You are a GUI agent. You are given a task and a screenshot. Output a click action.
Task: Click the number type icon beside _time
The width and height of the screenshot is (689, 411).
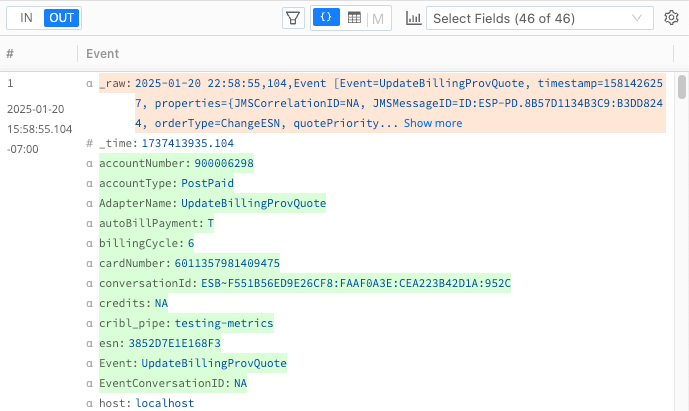pos(90,143)
